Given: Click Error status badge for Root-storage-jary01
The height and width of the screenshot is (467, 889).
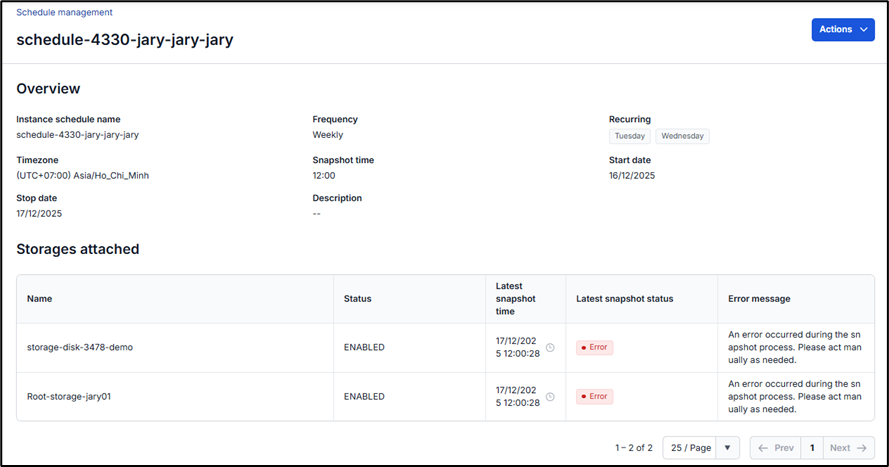Looking at the screenshot, I should click(594, 396).
